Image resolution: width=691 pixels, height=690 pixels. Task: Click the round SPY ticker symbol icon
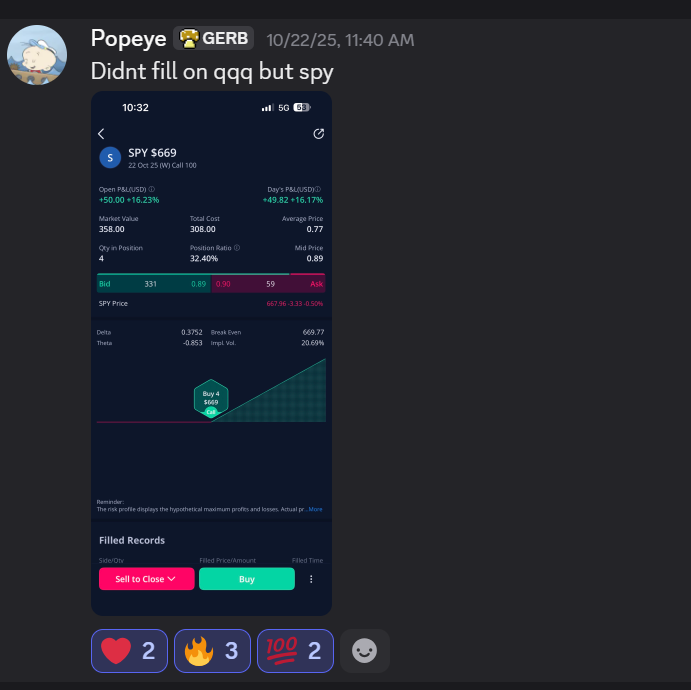click(x=110, y=157)
